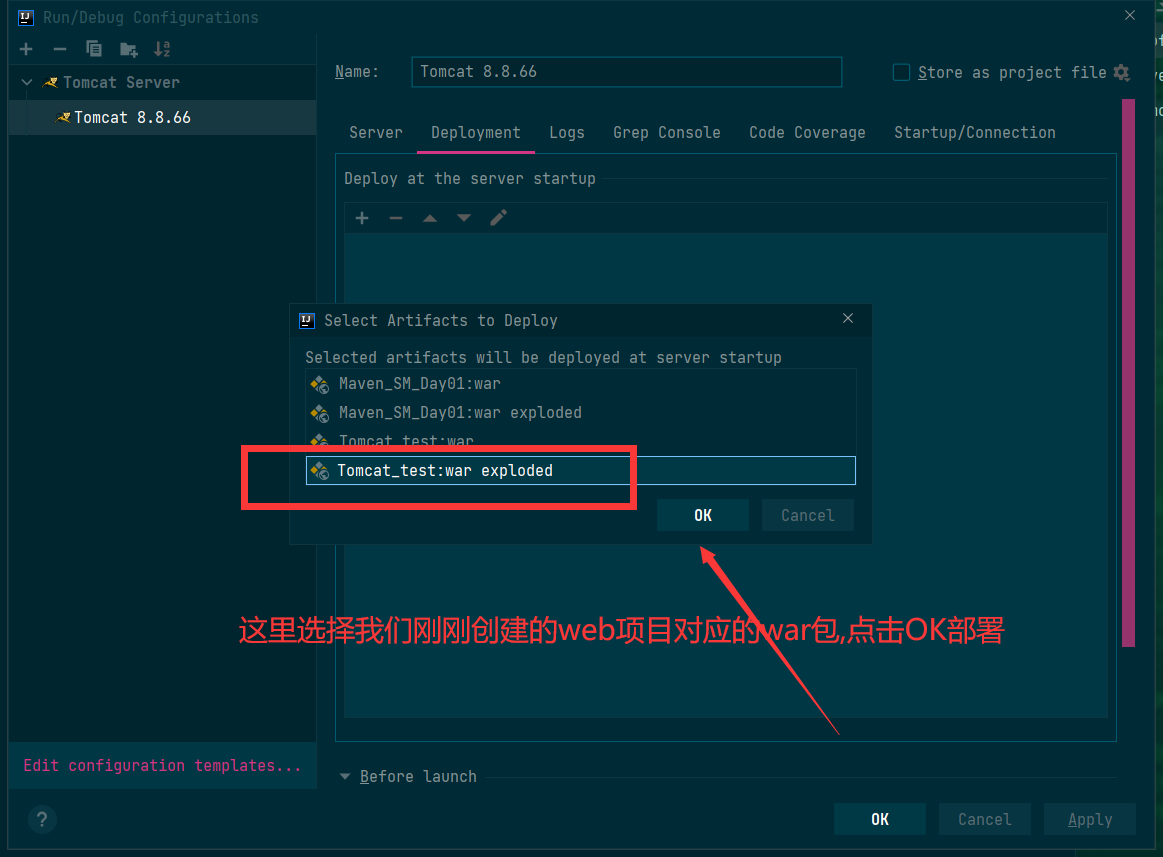Screen dimensions: 1163x857
Task: Click the pink vertical scrollbar
Action: point(1129,373)
